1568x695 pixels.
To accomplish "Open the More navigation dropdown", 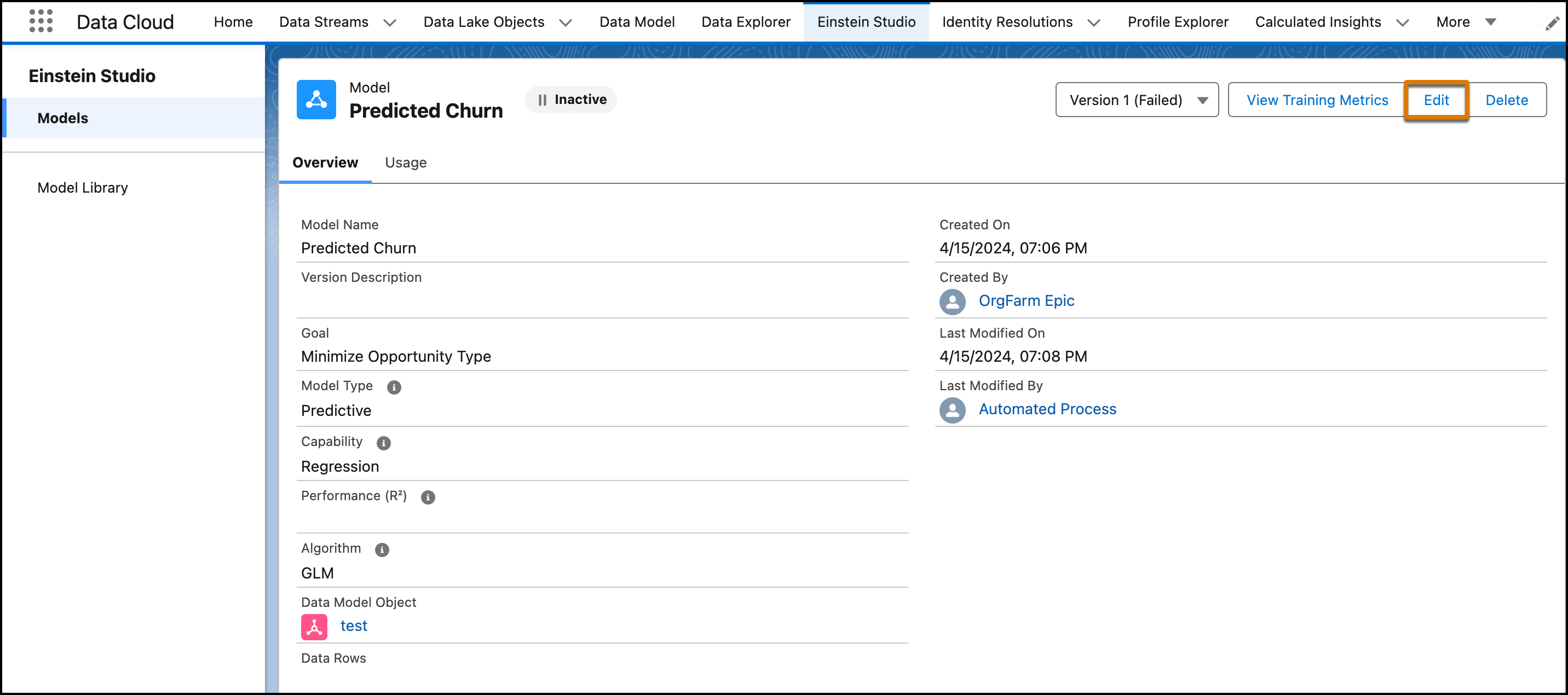I will (1466, 22).
